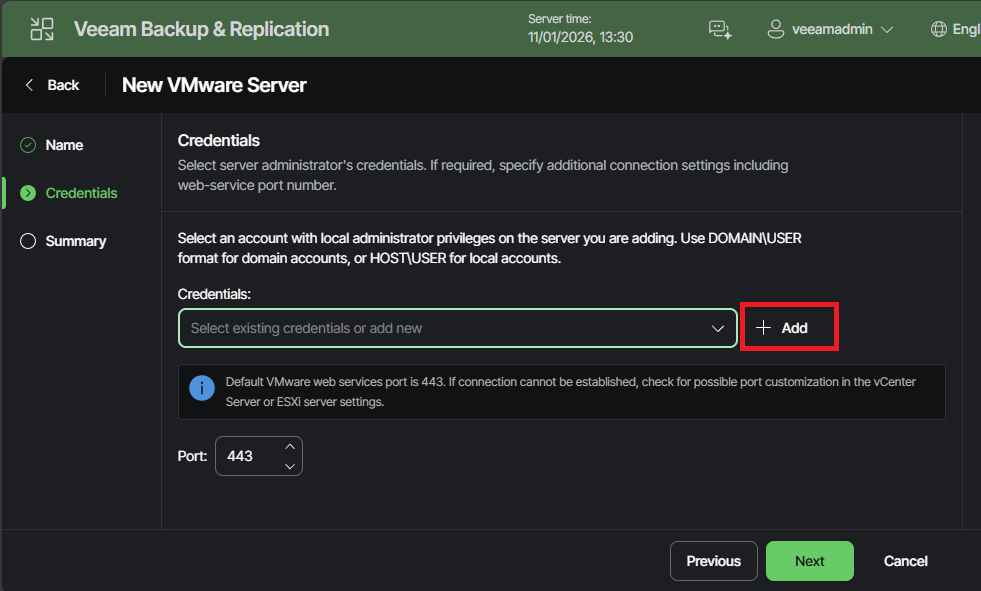Image resolution: width=981 pixels, height=591 pixels.
Task: Click the veeamadmin user account icon
Action: (x=776, y=29)
